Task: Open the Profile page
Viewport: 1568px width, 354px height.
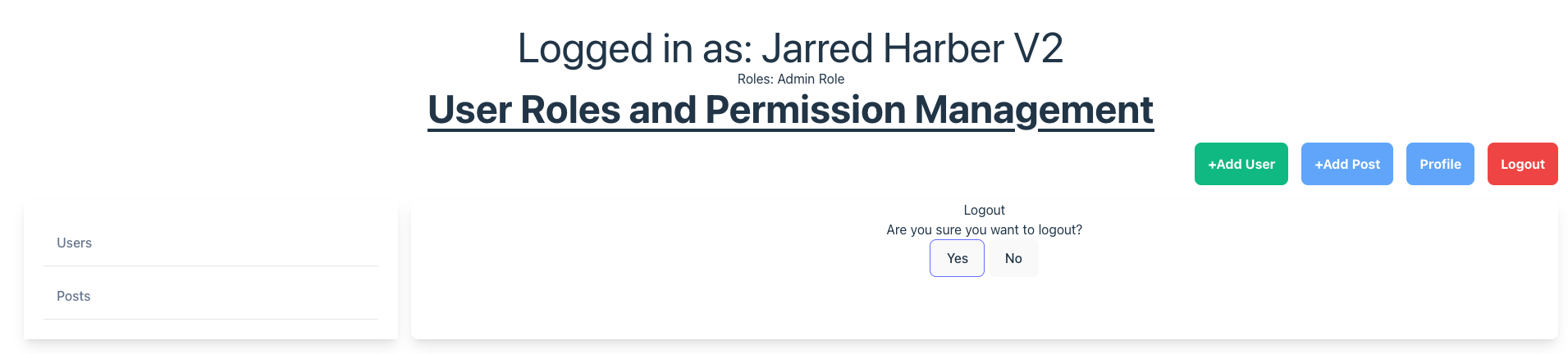Action: (x=1440, y=164)
